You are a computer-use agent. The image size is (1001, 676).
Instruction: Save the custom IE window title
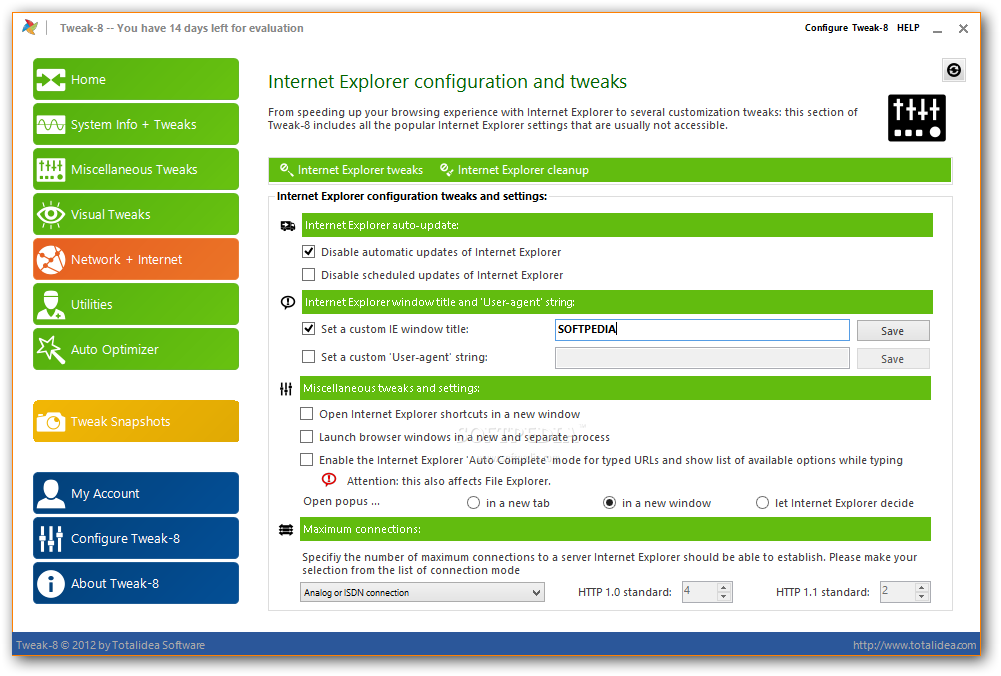[x=892, y=331]
